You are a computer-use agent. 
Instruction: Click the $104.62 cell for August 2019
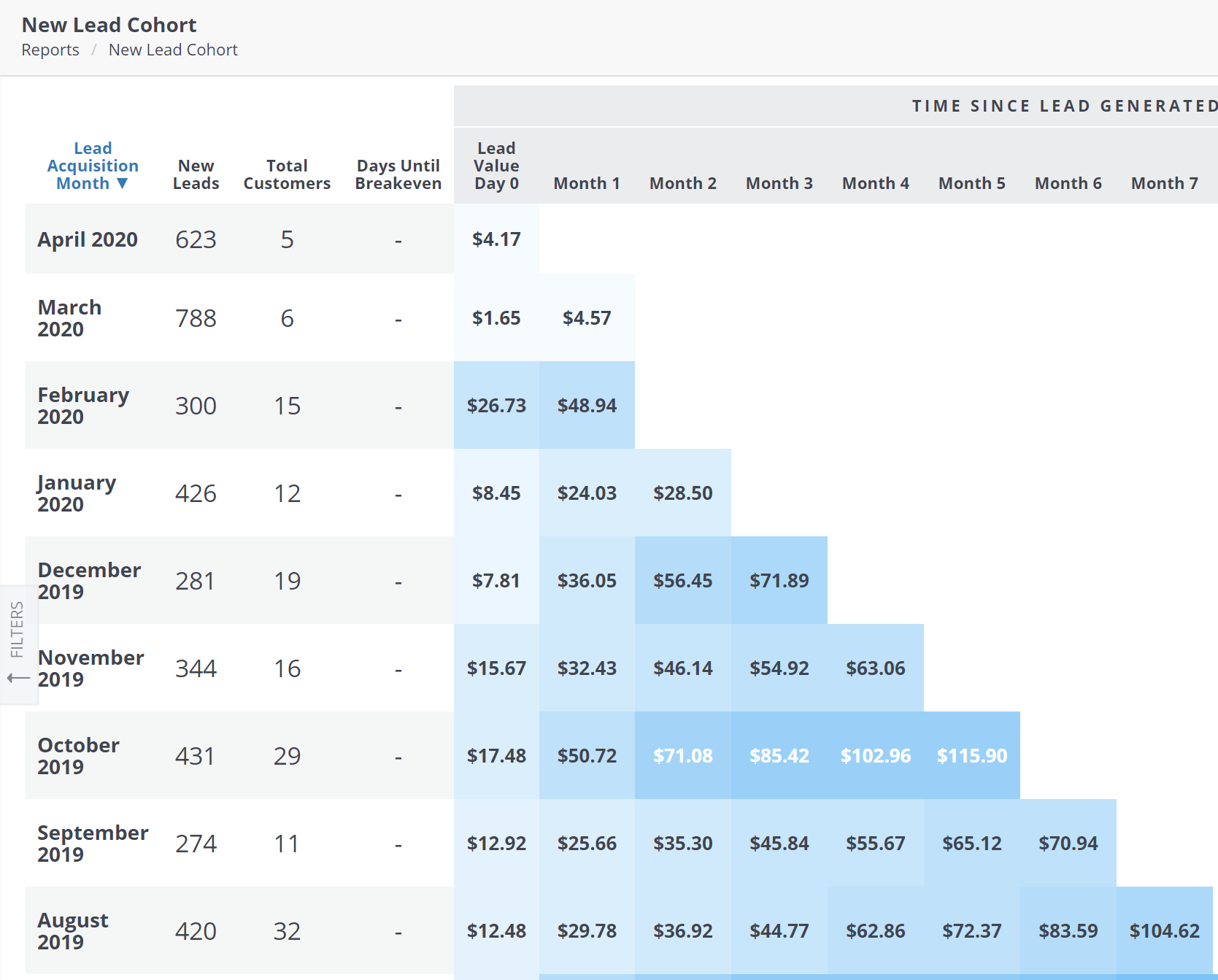pyautogui.click(x=1164, y=931)
